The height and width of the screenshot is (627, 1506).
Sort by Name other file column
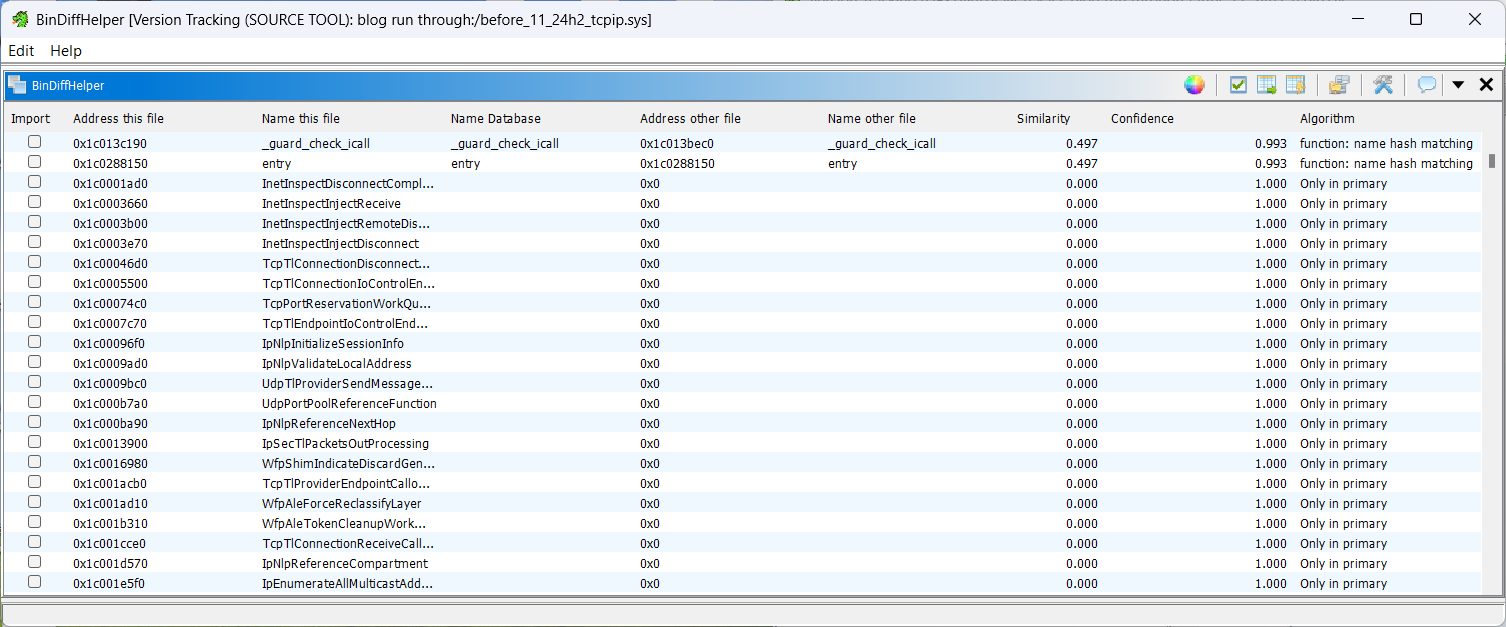tap(872, 118)
